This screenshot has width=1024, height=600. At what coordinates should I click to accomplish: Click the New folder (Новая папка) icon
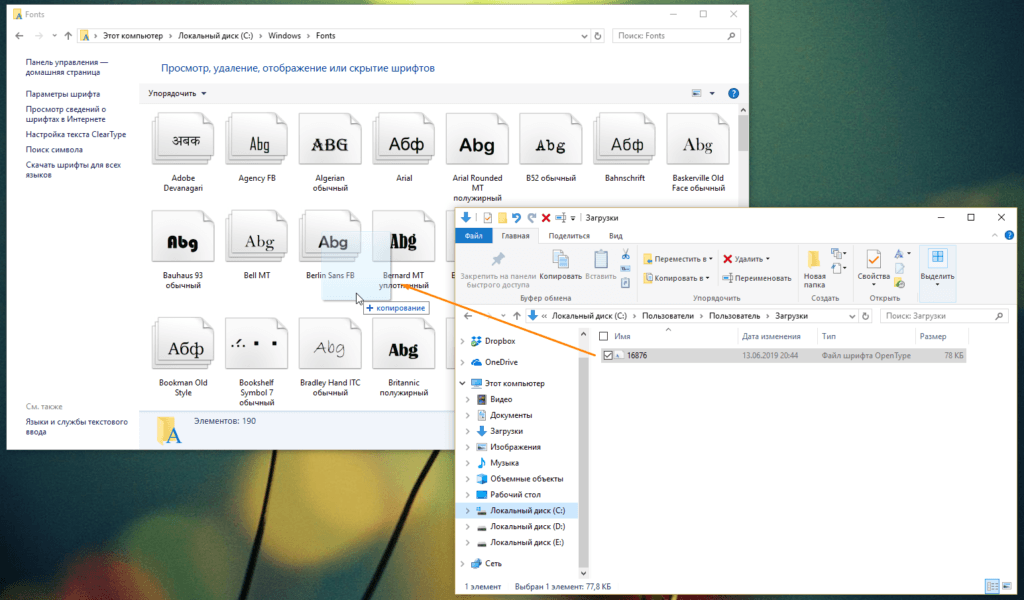[814, 259]
